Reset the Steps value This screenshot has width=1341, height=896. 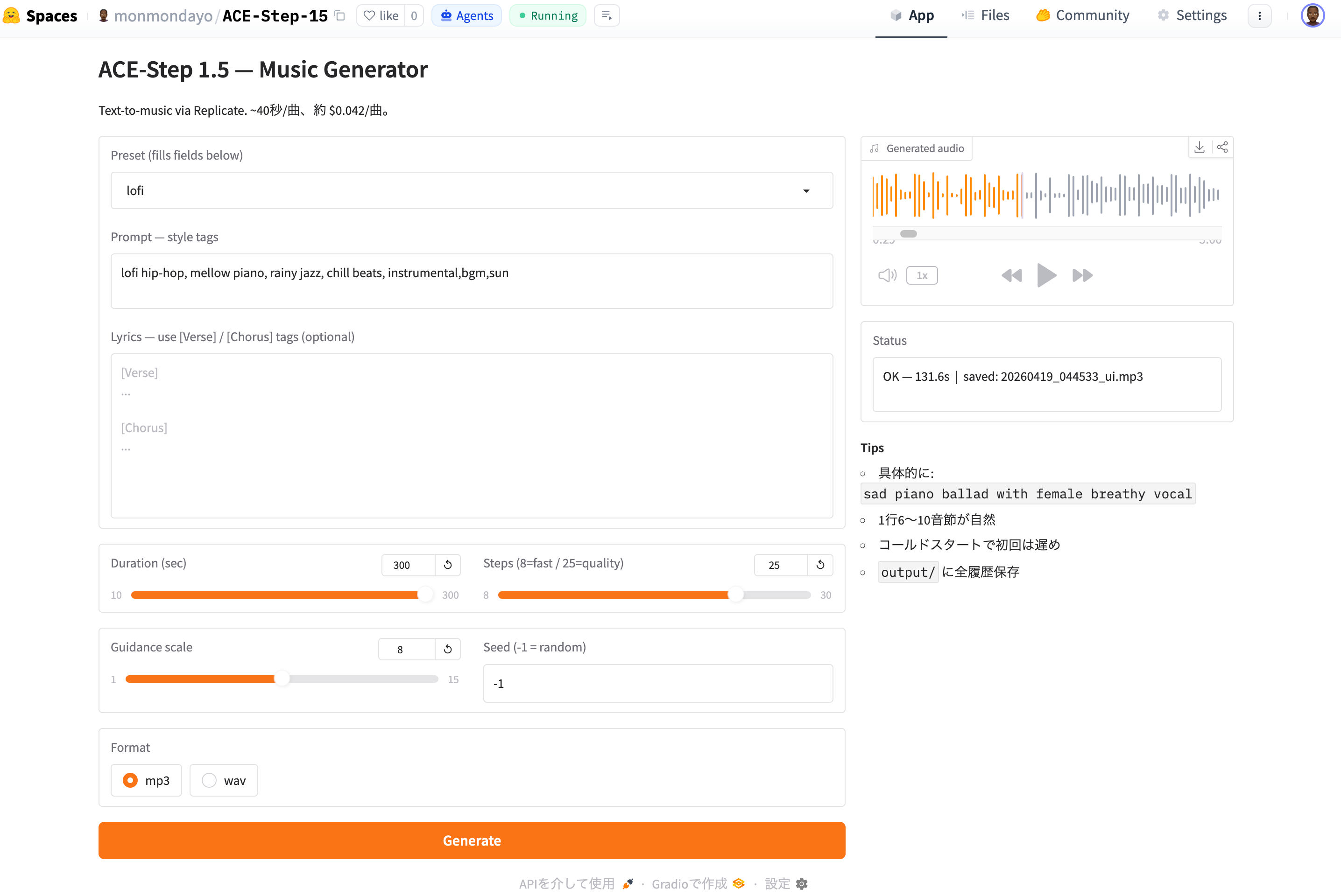(x=820, y=565)
